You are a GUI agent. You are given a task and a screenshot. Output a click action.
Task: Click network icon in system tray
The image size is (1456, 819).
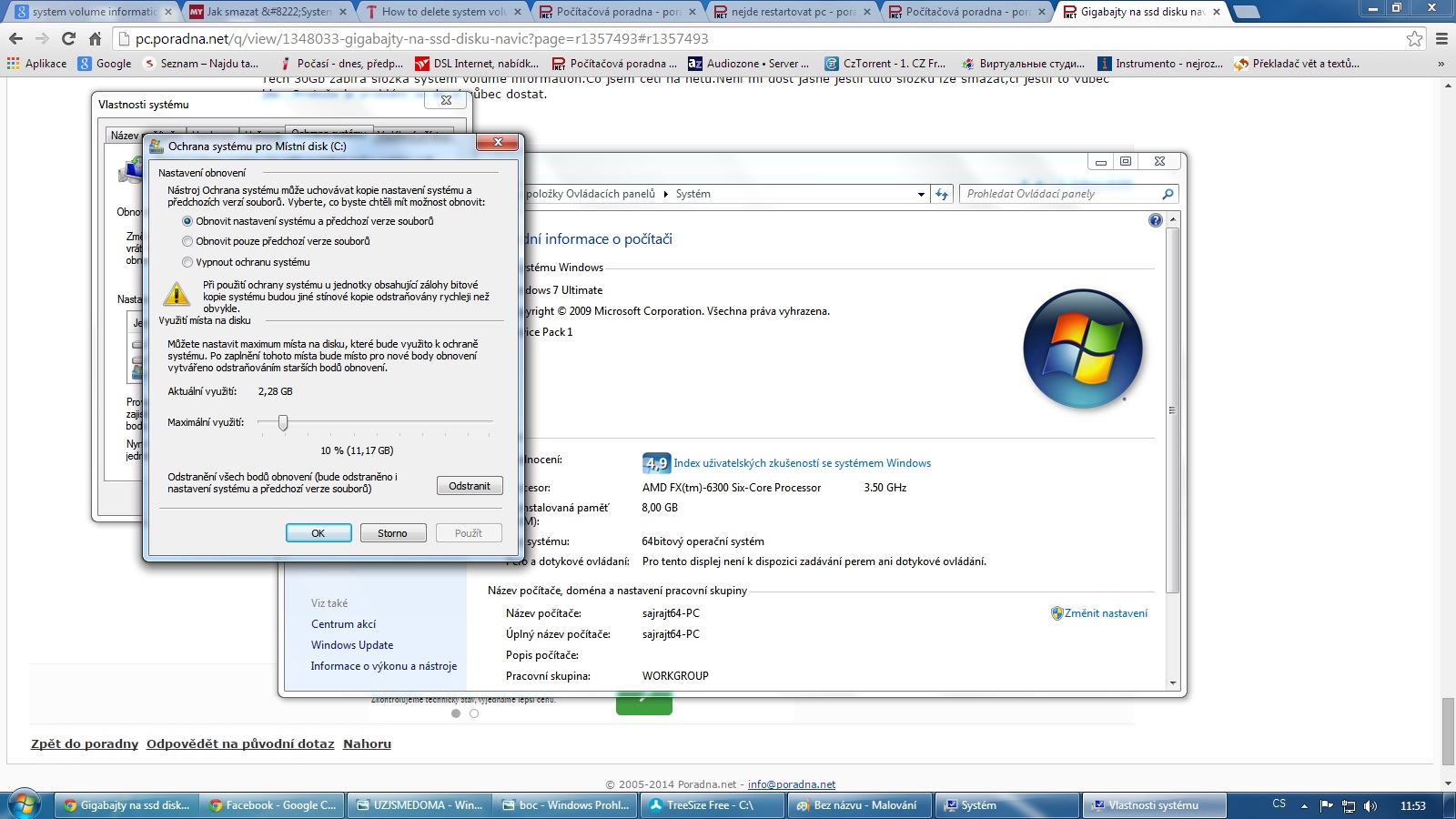click(1349, 805)
